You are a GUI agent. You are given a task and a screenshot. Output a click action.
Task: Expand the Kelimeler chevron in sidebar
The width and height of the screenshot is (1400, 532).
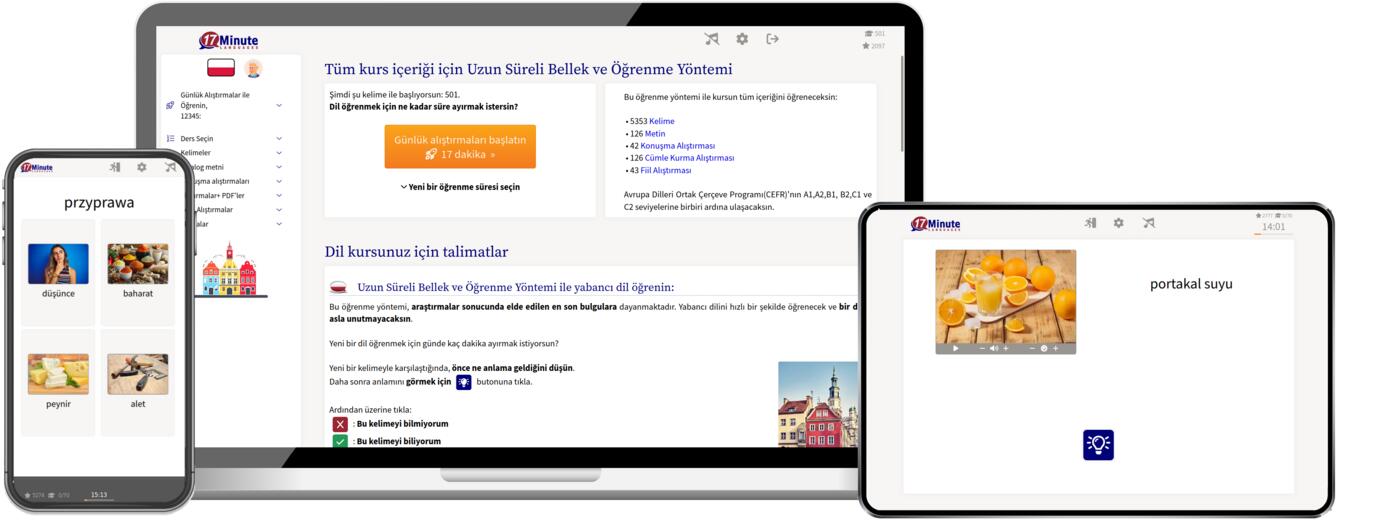[x=279, y=153]
